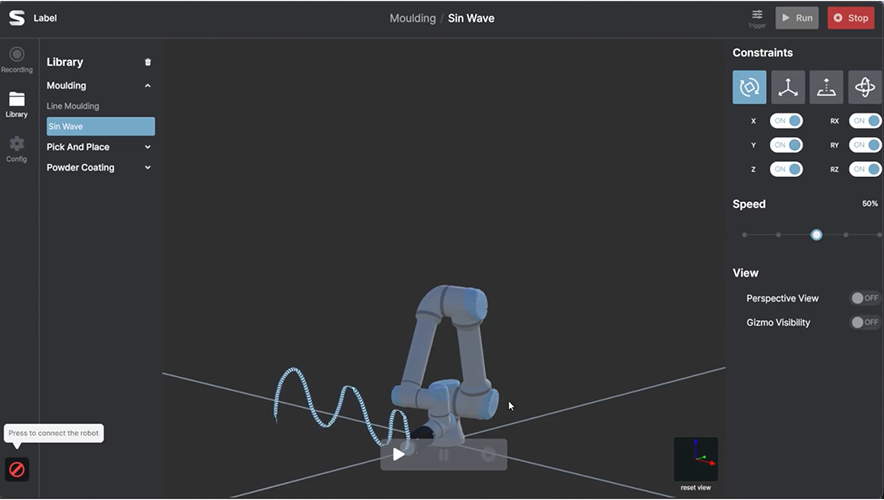Expand the Powder Coating group

tap(148, 168)
